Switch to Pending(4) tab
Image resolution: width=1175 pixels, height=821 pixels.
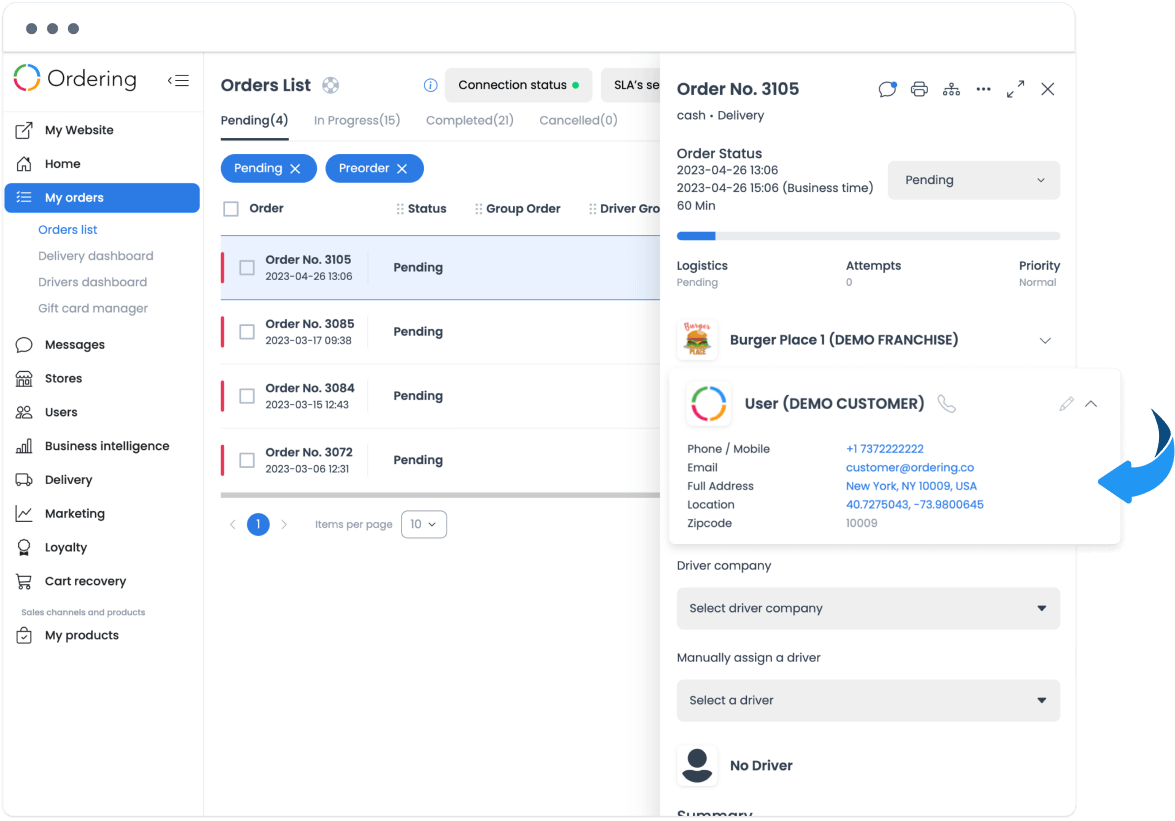coord(254,121)
